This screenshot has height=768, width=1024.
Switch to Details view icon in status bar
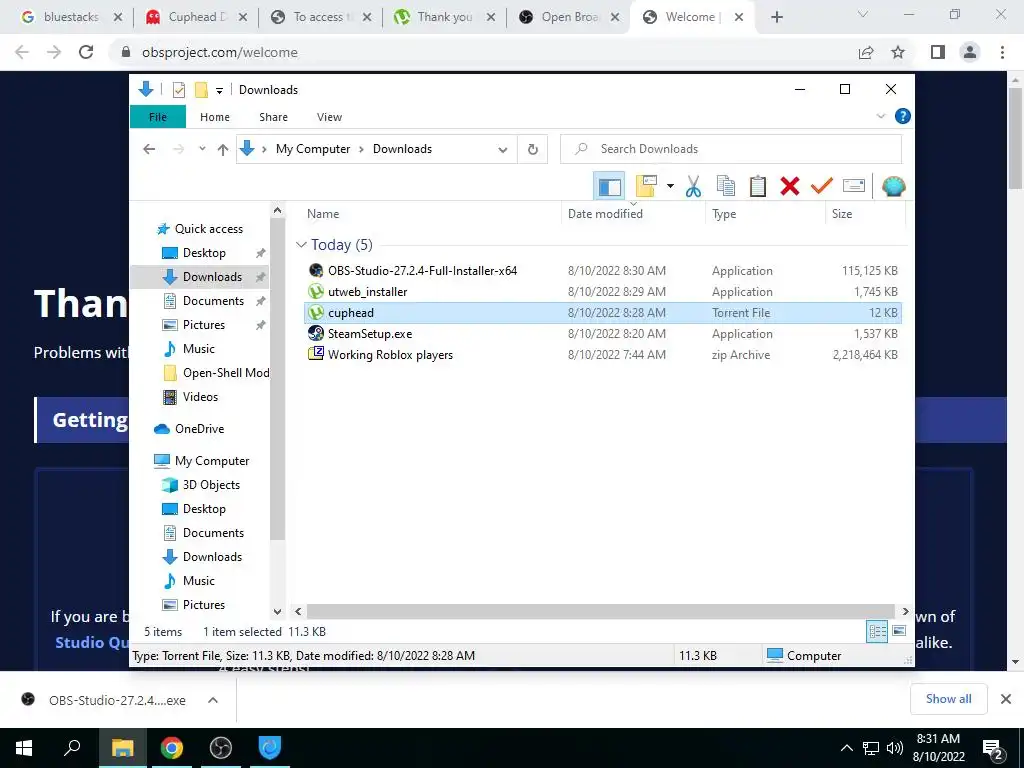pos(877,632)
